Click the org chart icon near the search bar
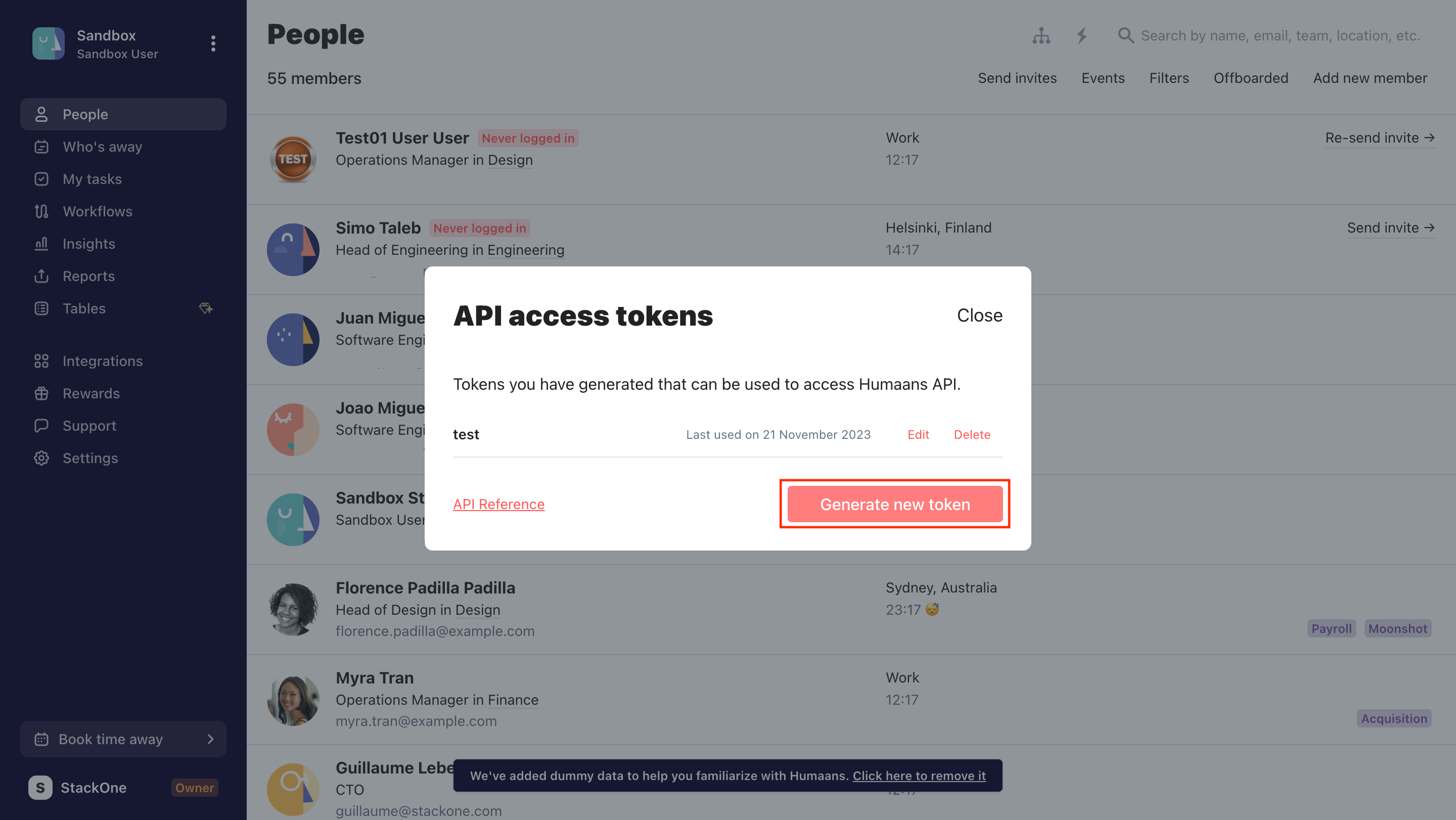Image resolution: width=1456 pixels, height=820 pixels. click(x=1041, y=35)
